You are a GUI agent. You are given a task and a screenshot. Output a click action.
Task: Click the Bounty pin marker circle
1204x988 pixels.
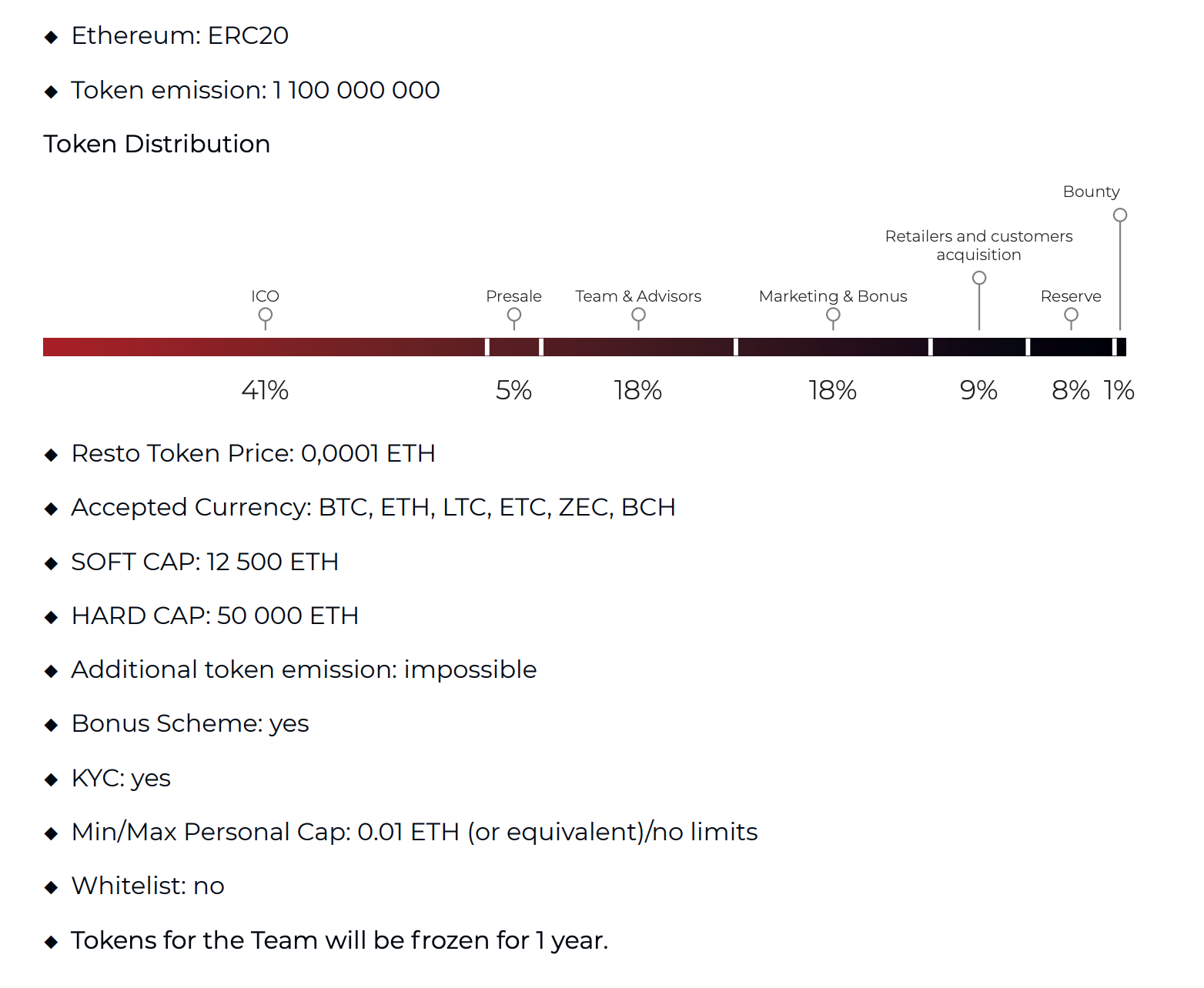pos(1120,215)
